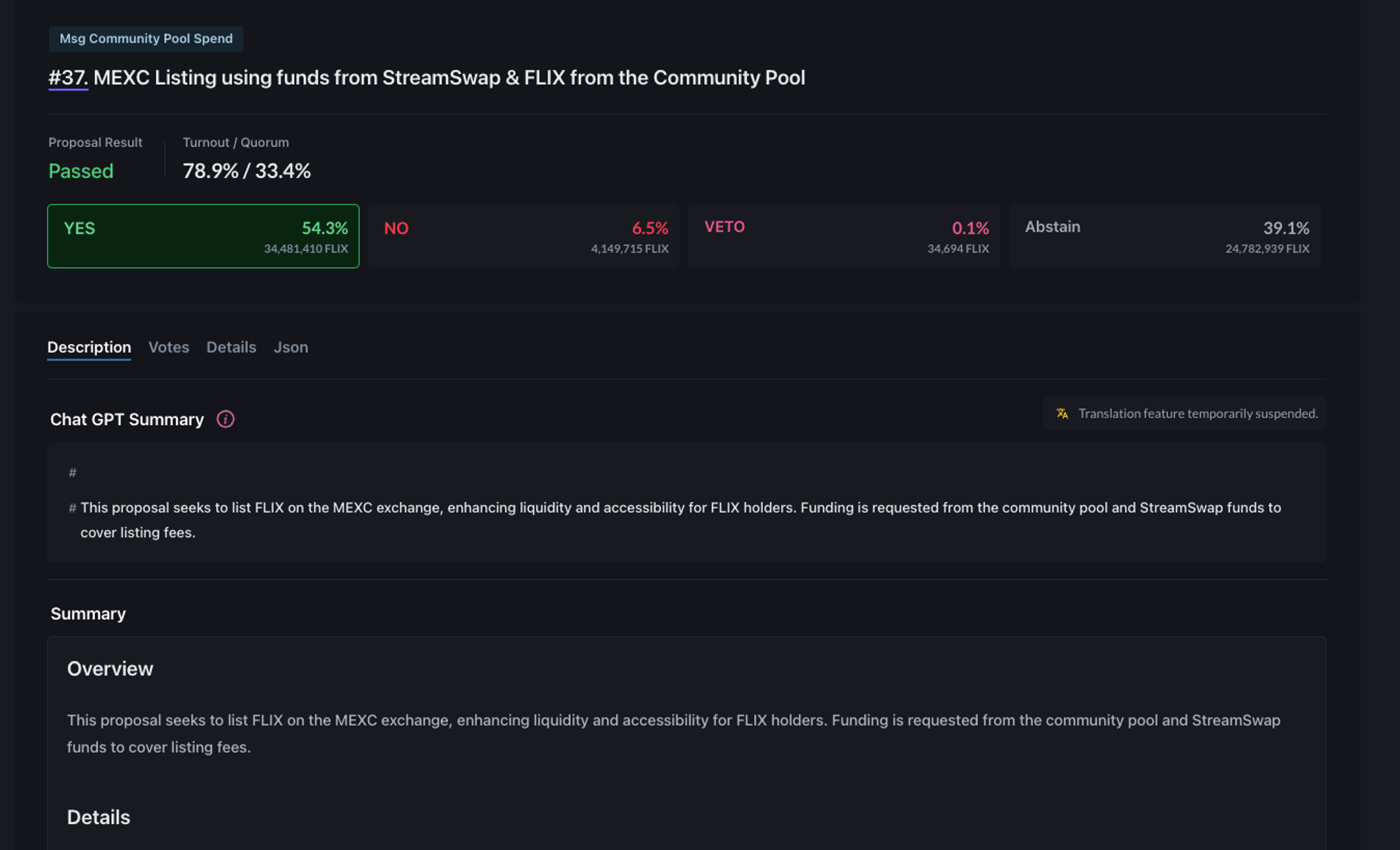Click the translation icon beside suspended notice
This screenshot has height=850, width=1400.
point(1062,413)
